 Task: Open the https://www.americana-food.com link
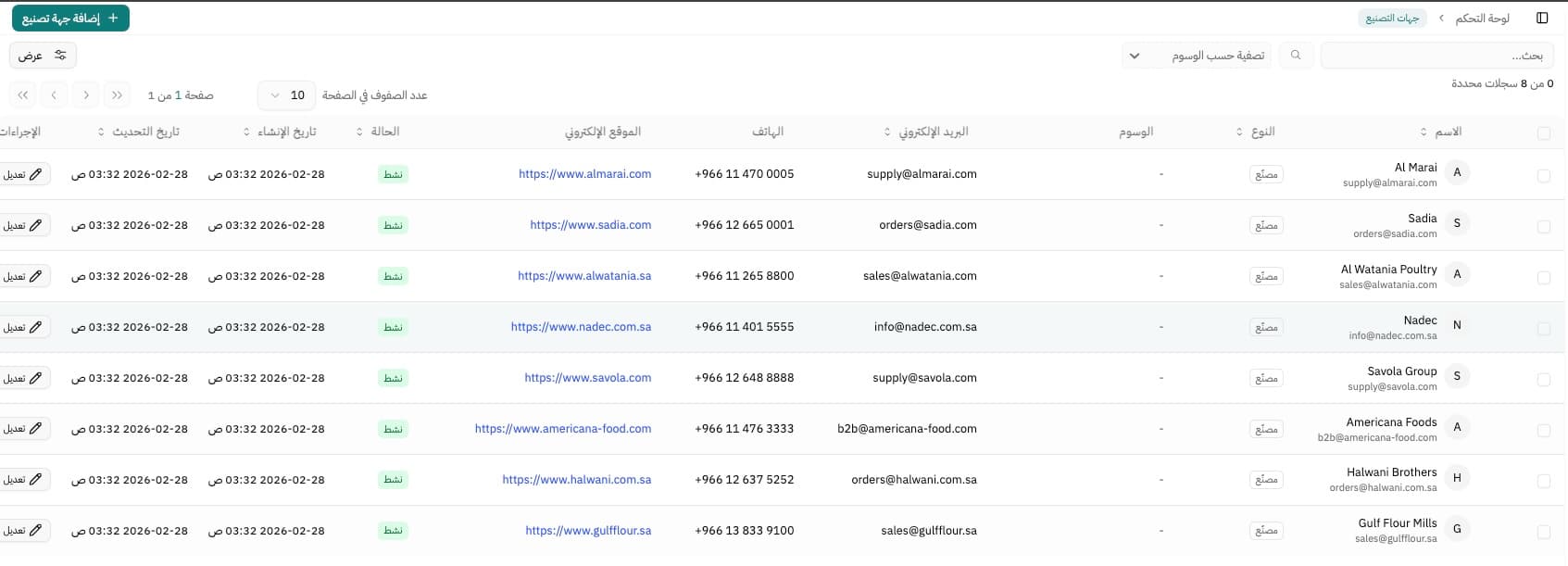coord(563,429)
